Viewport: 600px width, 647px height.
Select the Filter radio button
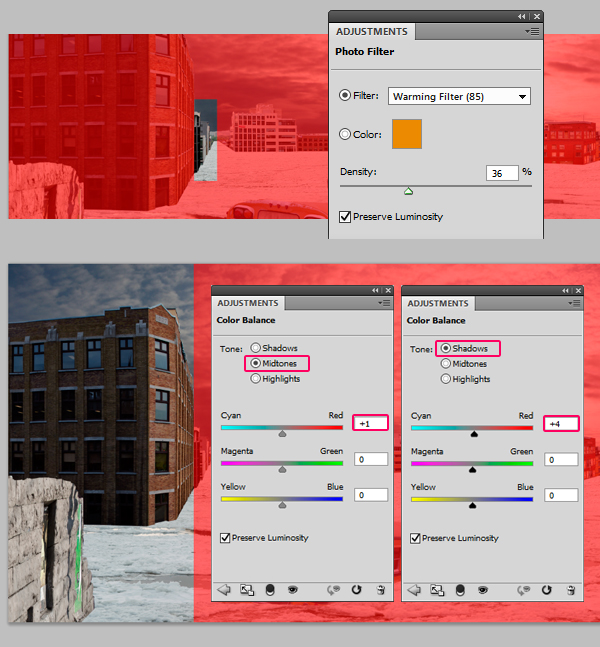pyautogui.click(x=345, y=95)
